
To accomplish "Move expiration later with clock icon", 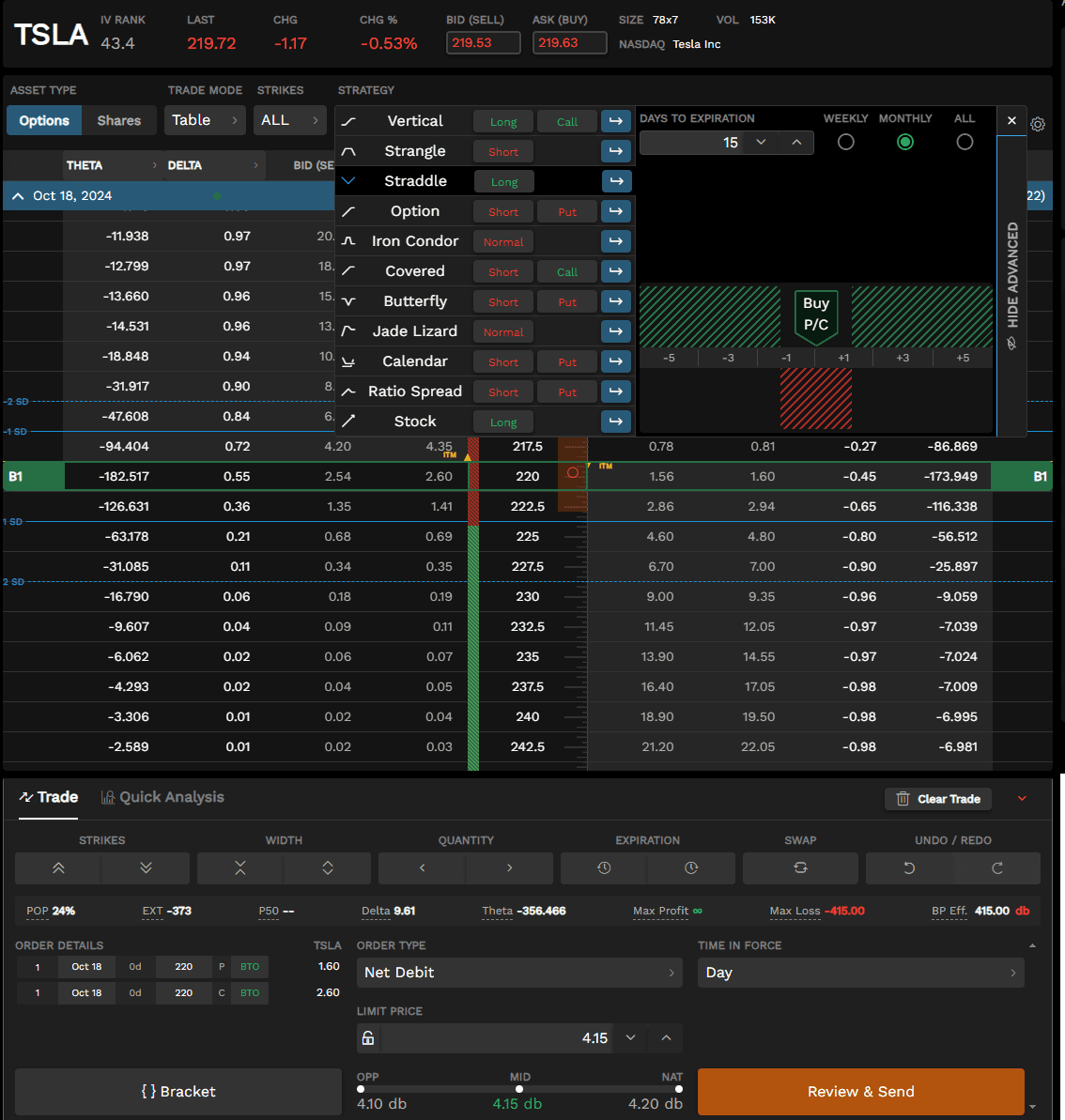I will coord(691,868).
